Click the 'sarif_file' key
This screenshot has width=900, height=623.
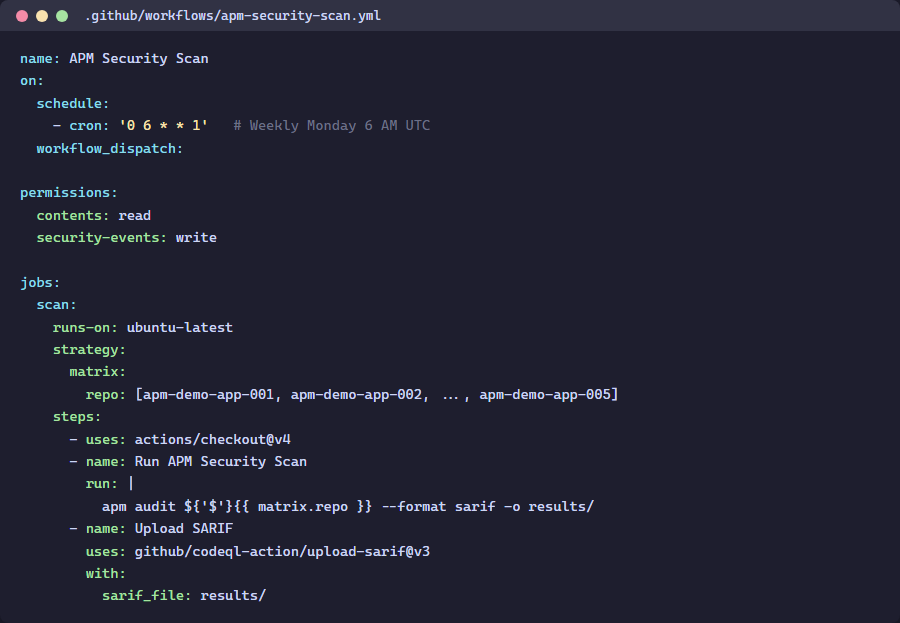pos(146,596)
